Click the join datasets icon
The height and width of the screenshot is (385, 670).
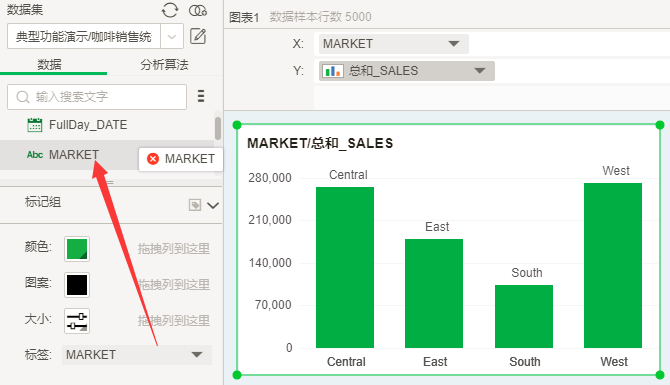pos(198,10)
